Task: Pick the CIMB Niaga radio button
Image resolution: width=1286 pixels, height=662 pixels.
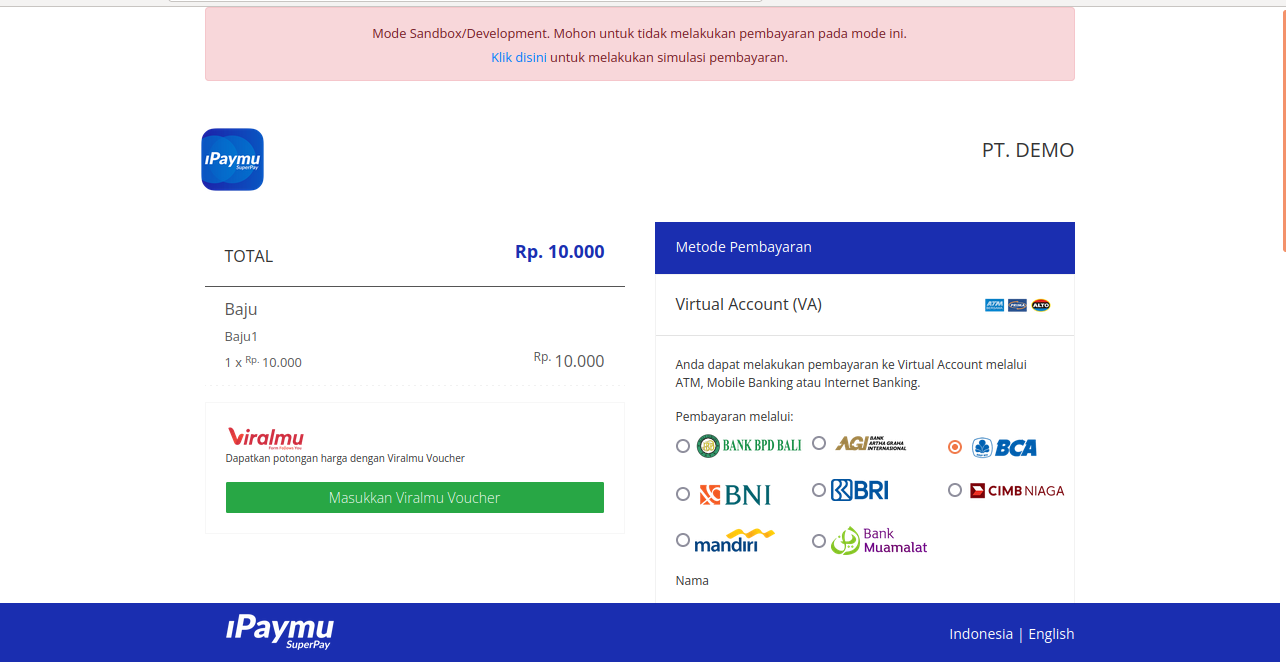Action: (955, 490)
